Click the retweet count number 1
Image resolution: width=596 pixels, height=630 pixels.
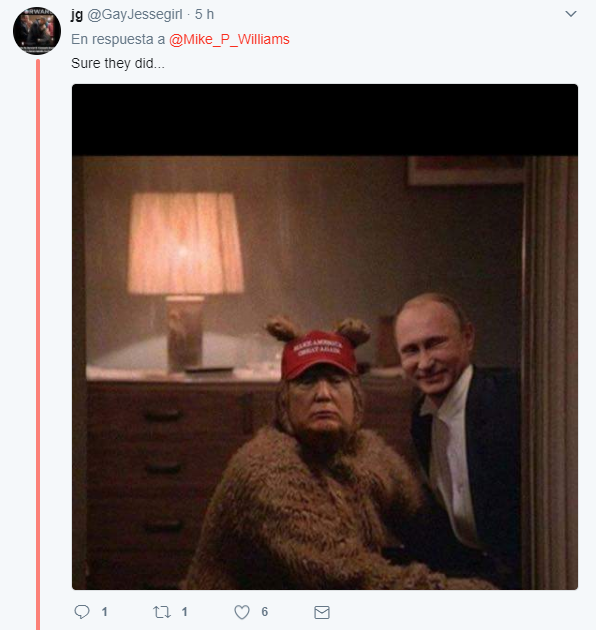point(184,612)
